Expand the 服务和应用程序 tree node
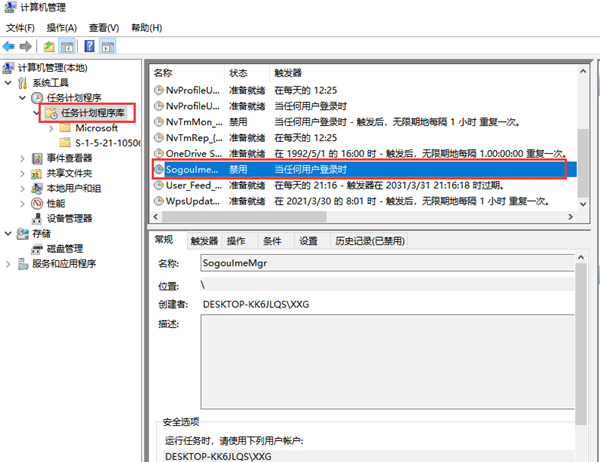The image size is (600, 462). pos(10,264)
